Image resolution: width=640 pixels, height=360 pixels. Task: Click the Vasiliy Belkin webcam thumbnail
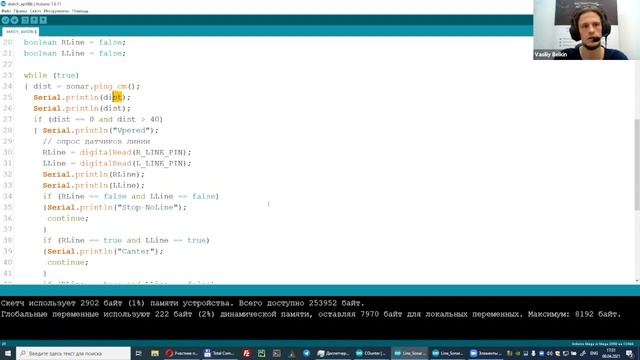coord(587,30)
